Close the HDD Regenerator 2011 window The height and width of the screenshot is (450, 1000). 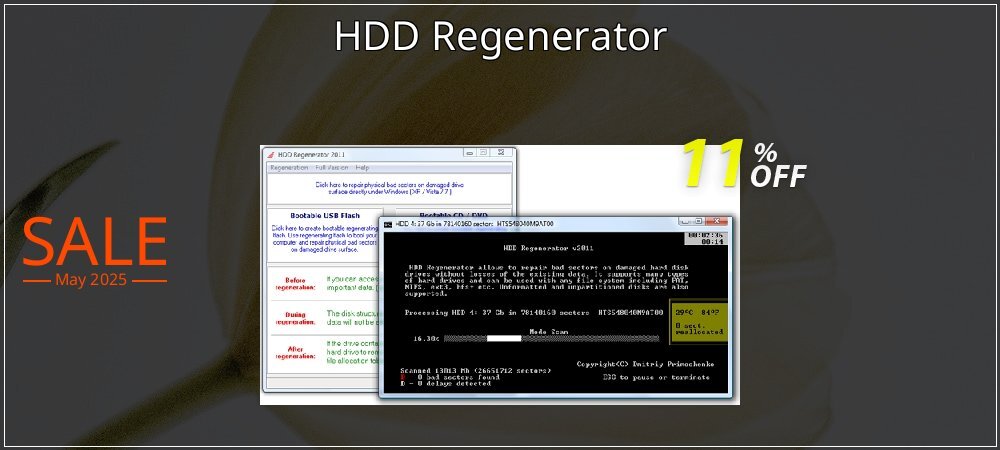pyautogui.click(x=501, y=153)
